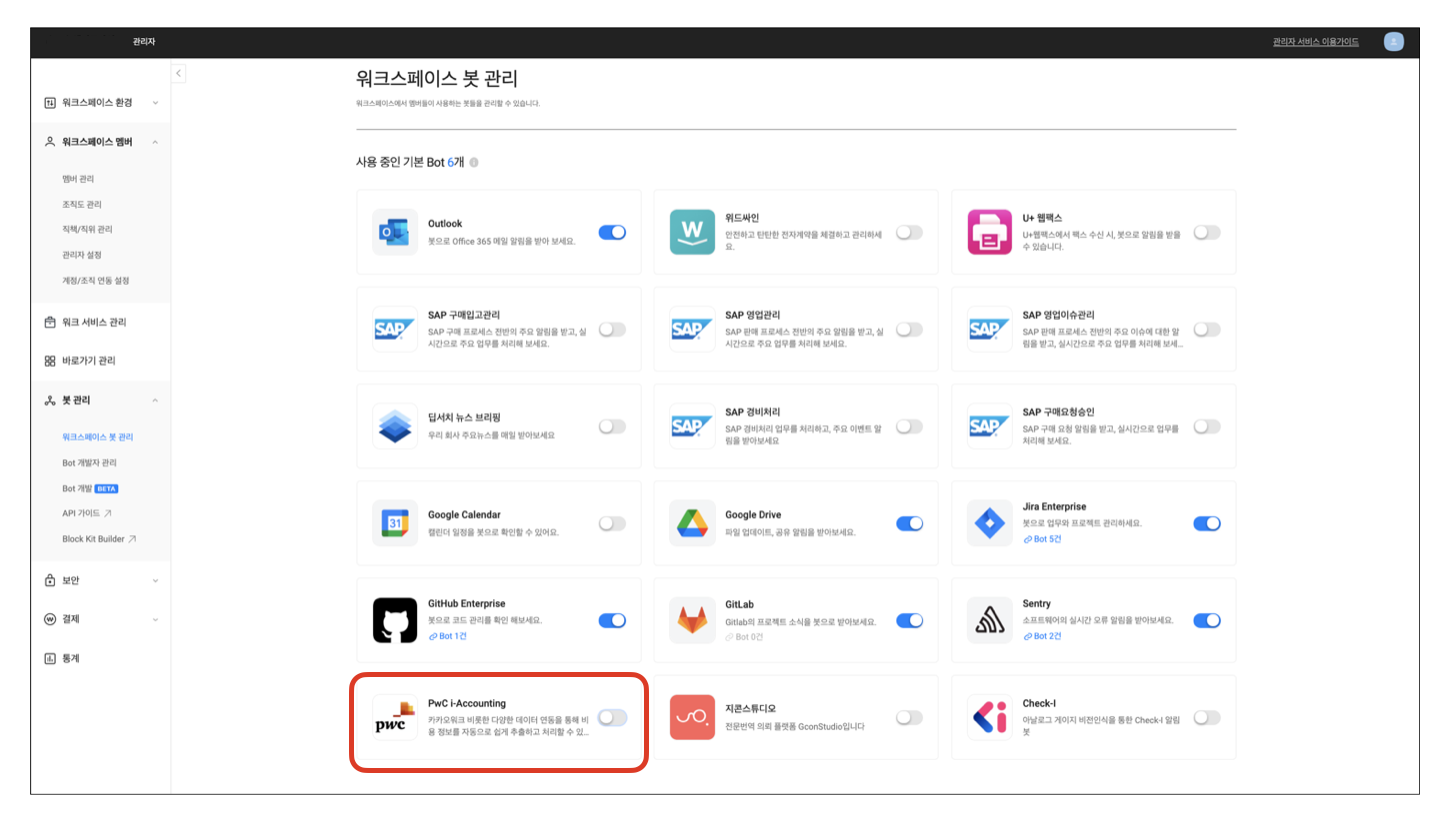Open 직책/직위 관리 menu item
This screenshot has width=1456, height=836.
click(x=87, y=230)
